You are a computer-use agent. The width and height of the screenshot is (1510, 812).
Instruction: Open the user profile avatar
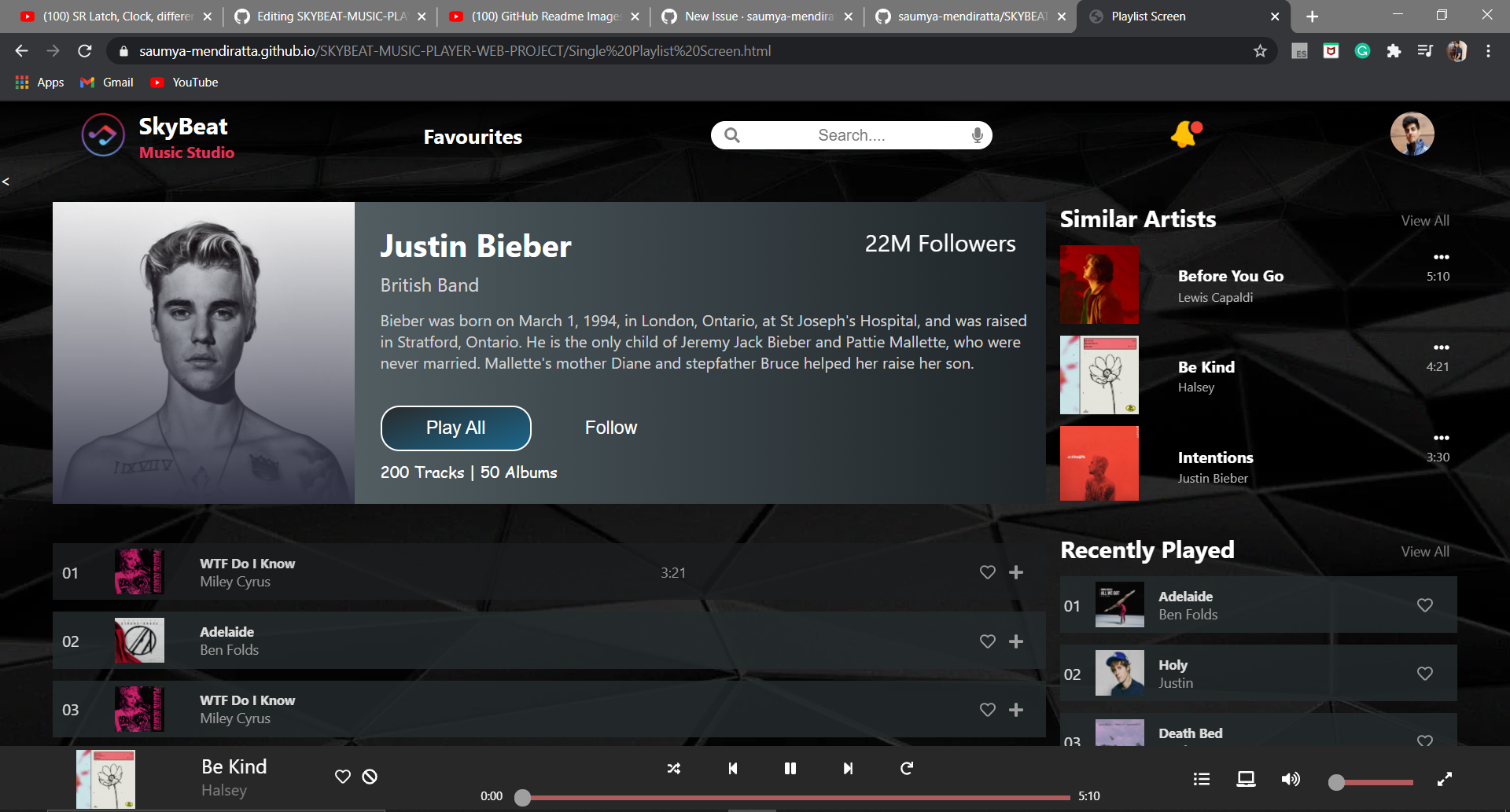pyautogui.click(x=1412, y=134)
